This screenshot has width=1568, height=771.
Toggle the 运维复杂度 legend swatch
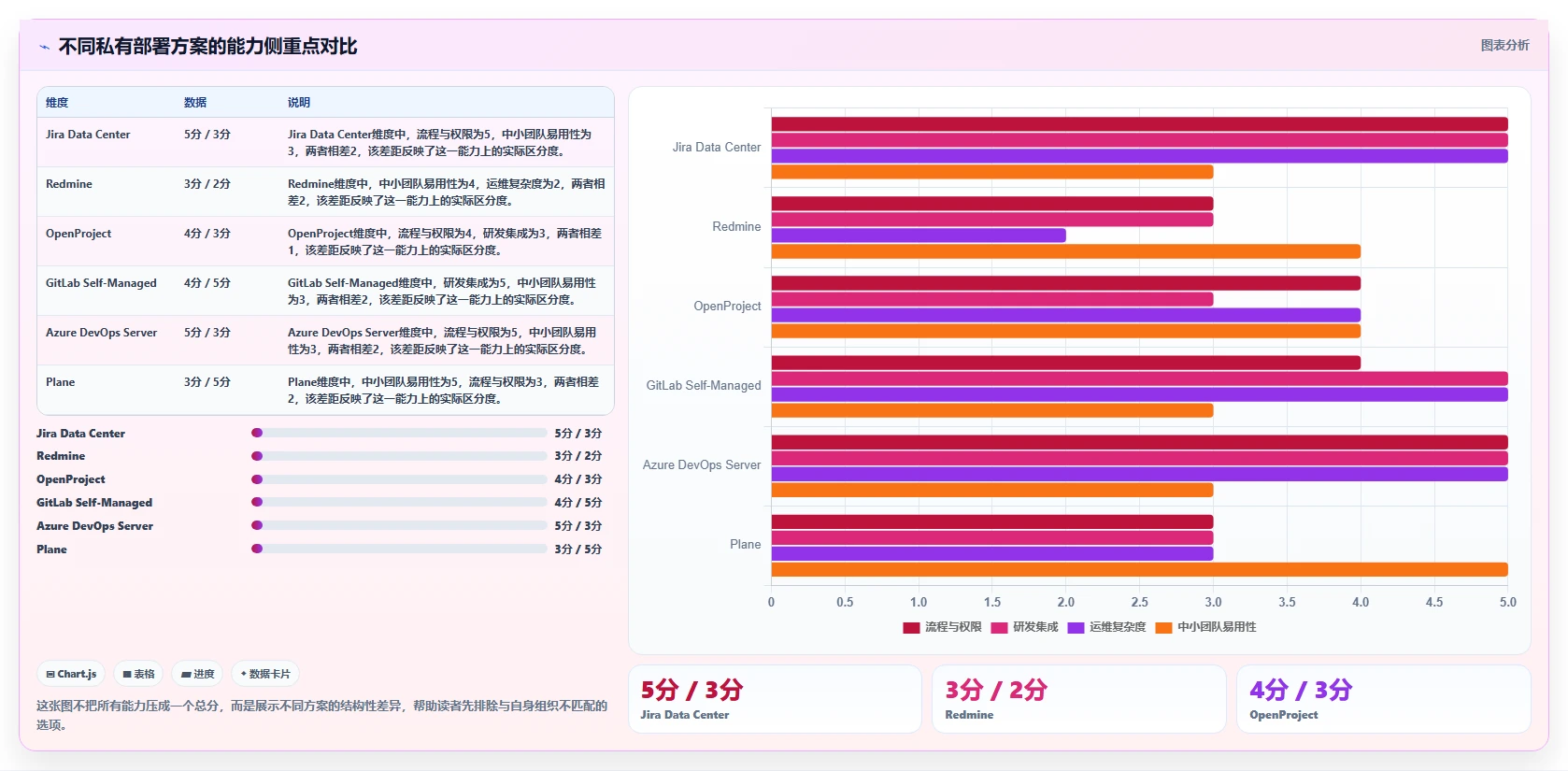(x=1076, y=627)
